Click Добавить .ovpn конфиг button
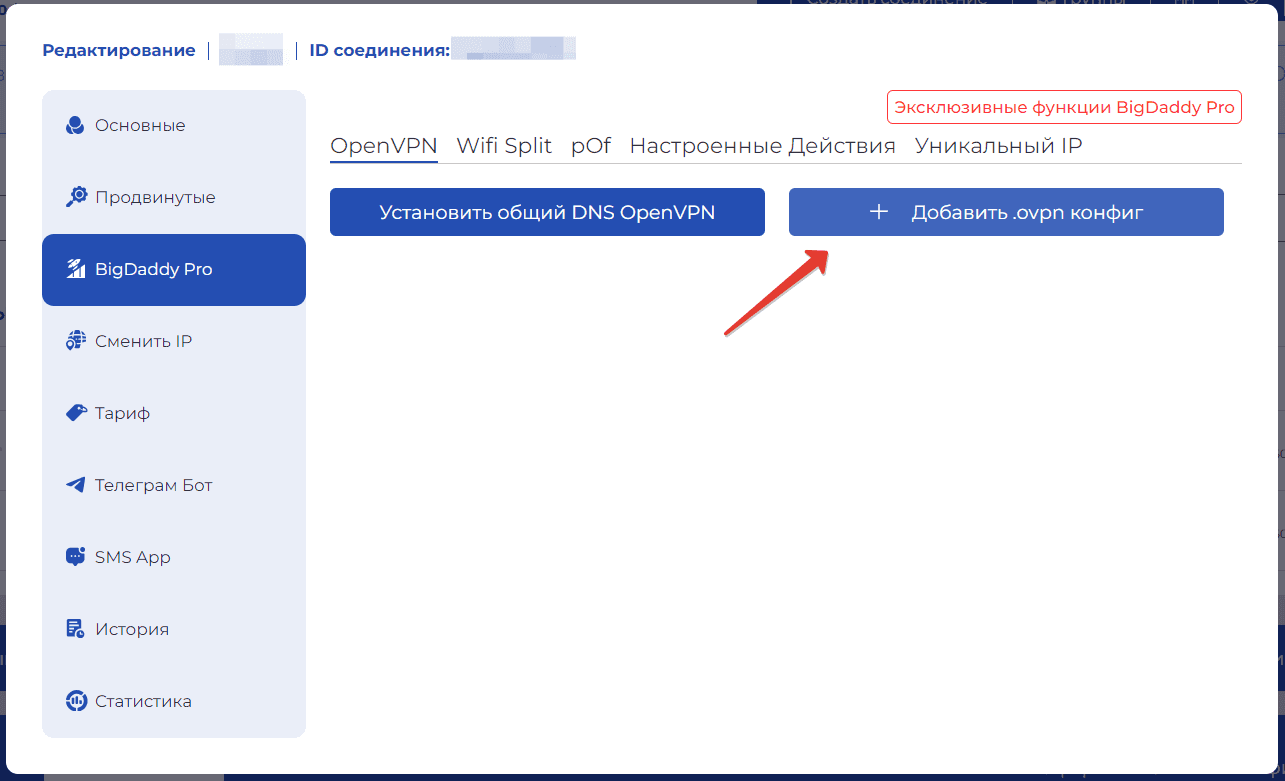This screenshot has width=1285, height=781. tap(1006, 212)
